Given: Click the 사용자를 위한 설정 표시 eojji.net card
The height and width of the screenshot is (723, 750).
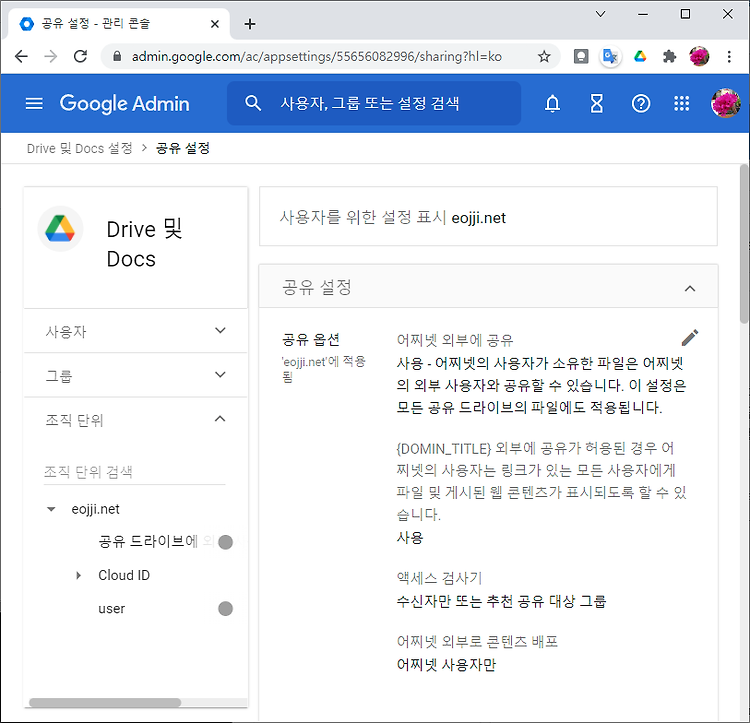Looking at the screenshot, I should point(488,217).
